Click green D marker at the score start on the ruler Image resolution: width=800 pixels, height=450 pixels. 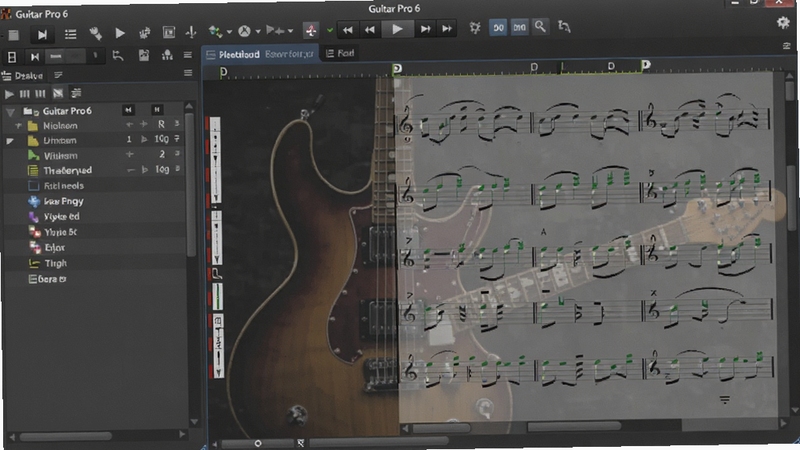(397, 68)
